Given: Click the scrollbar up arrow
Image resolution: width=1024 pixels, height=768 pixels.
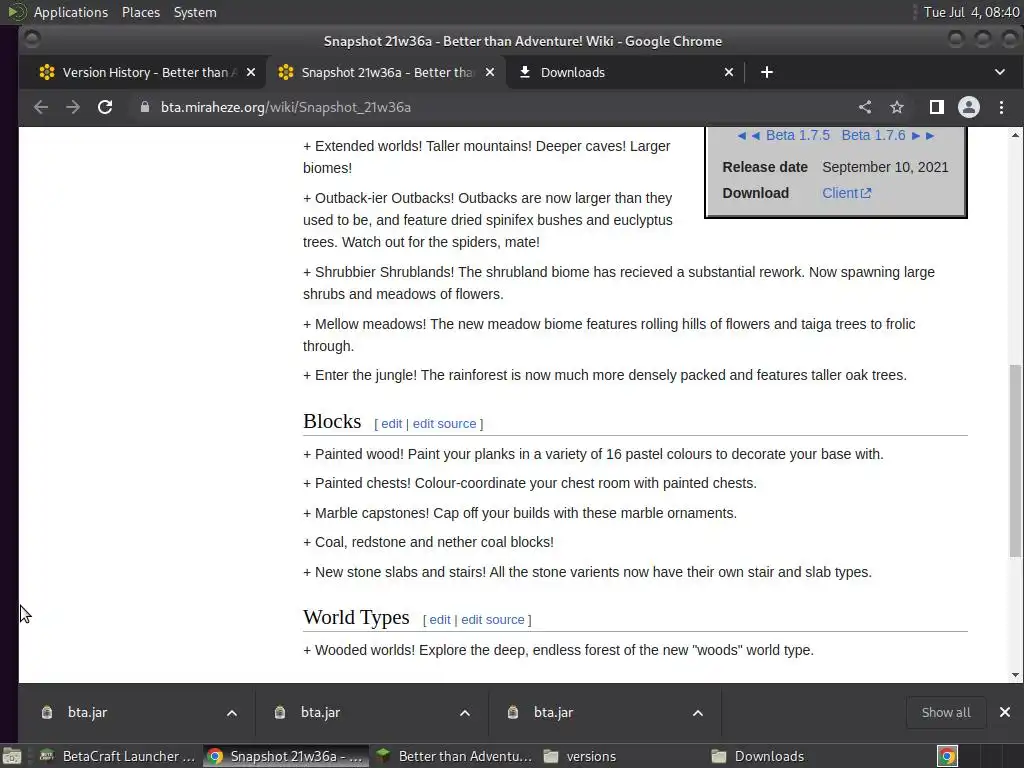Looking at the screenshot, I should [1015, 135].
